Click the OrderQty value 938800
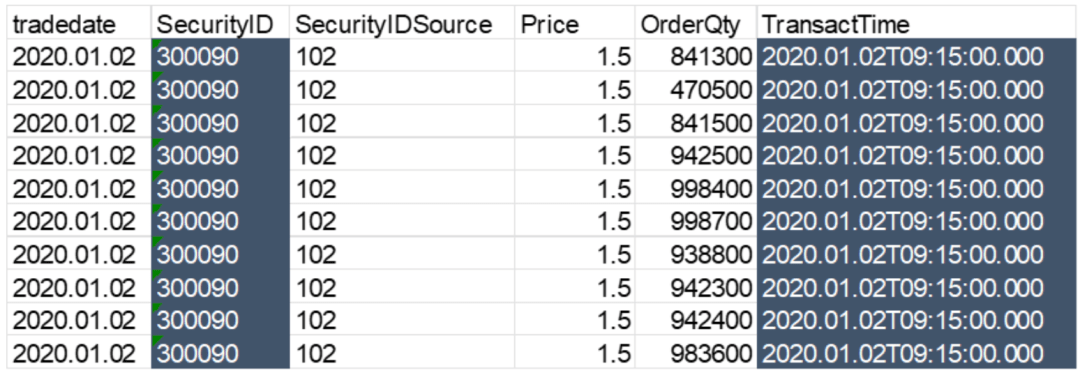 point(696,254)
